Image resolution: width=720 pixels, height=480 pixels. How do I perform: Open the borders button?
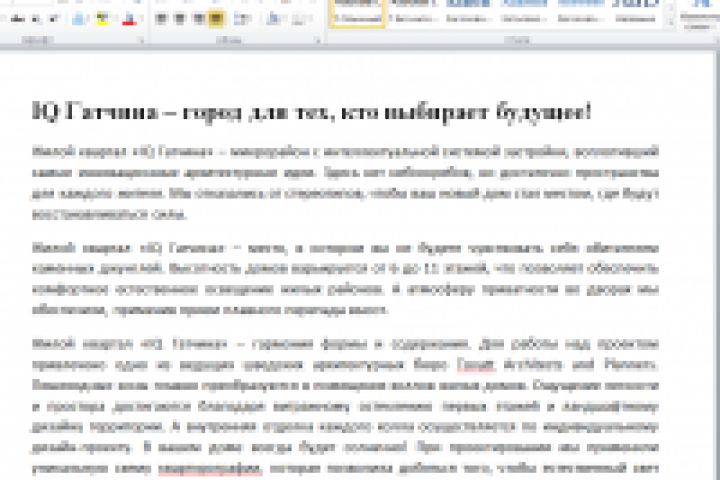pos(300,19)
